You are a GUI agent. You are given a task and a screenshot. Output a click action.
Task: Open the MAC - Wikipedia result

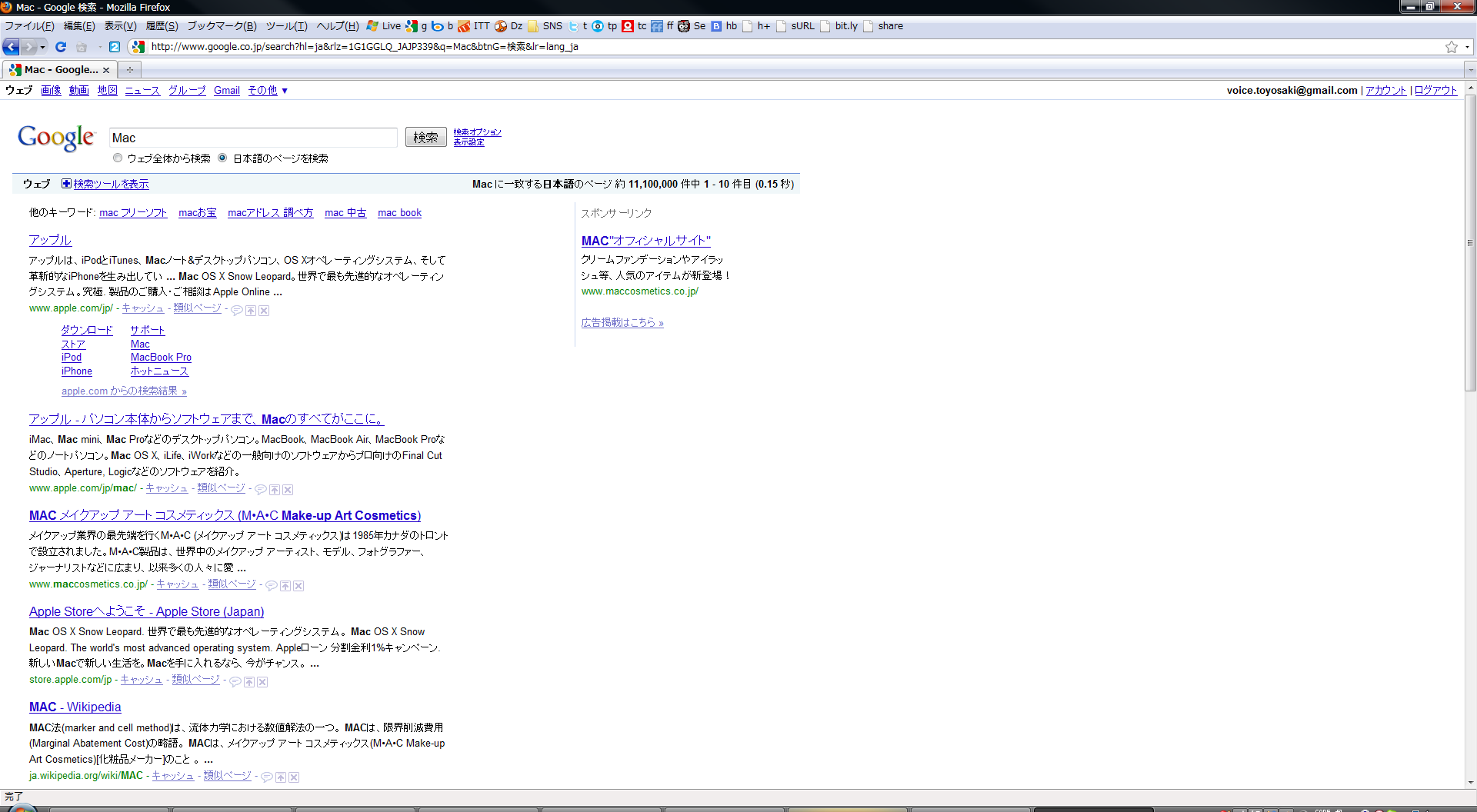[75, 707]
